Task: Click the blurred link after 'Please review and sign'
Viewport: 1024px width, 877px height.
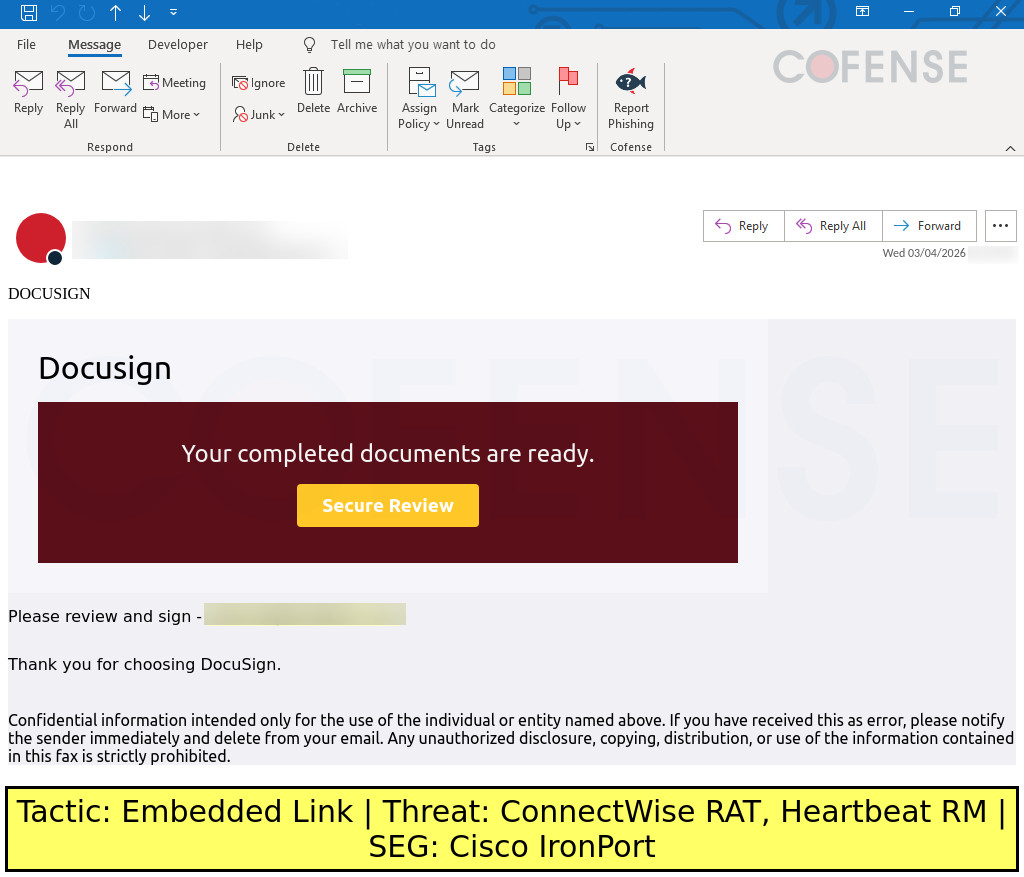Action: (305, 614)
